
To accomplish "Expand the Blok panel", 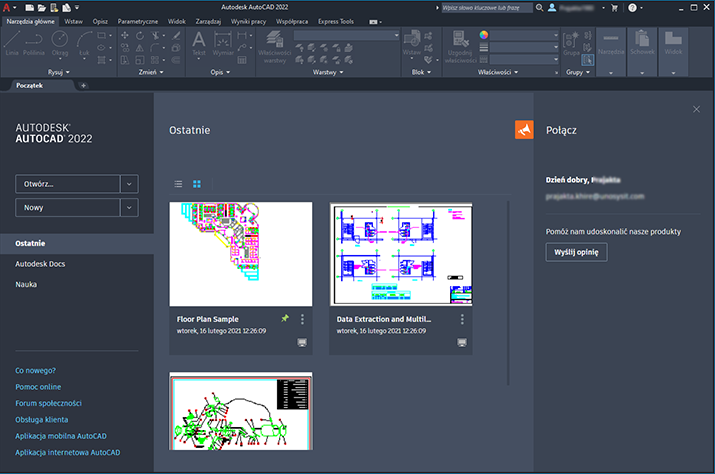I will (421, 72).
